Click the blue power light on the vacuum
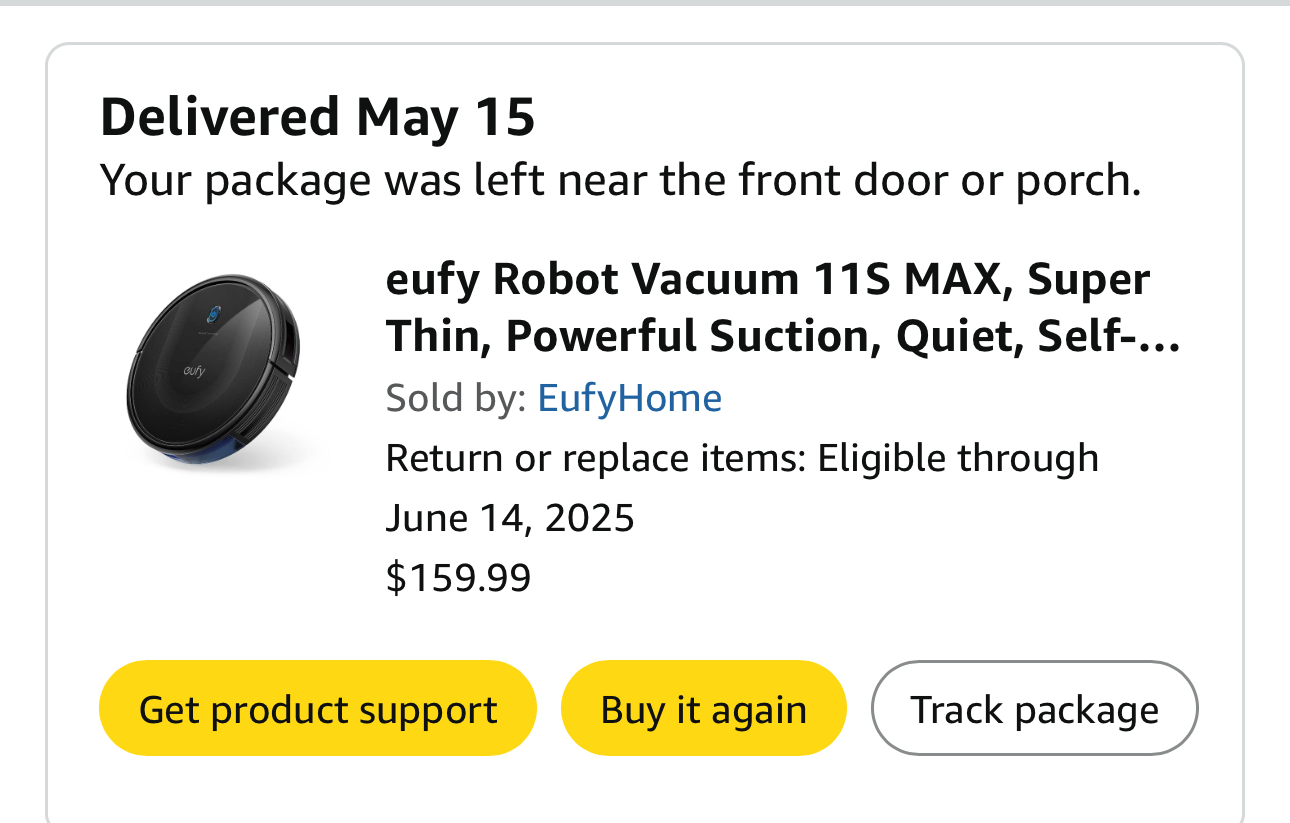Viewport: 1290px width, 823px height. (x=215, y=312)
